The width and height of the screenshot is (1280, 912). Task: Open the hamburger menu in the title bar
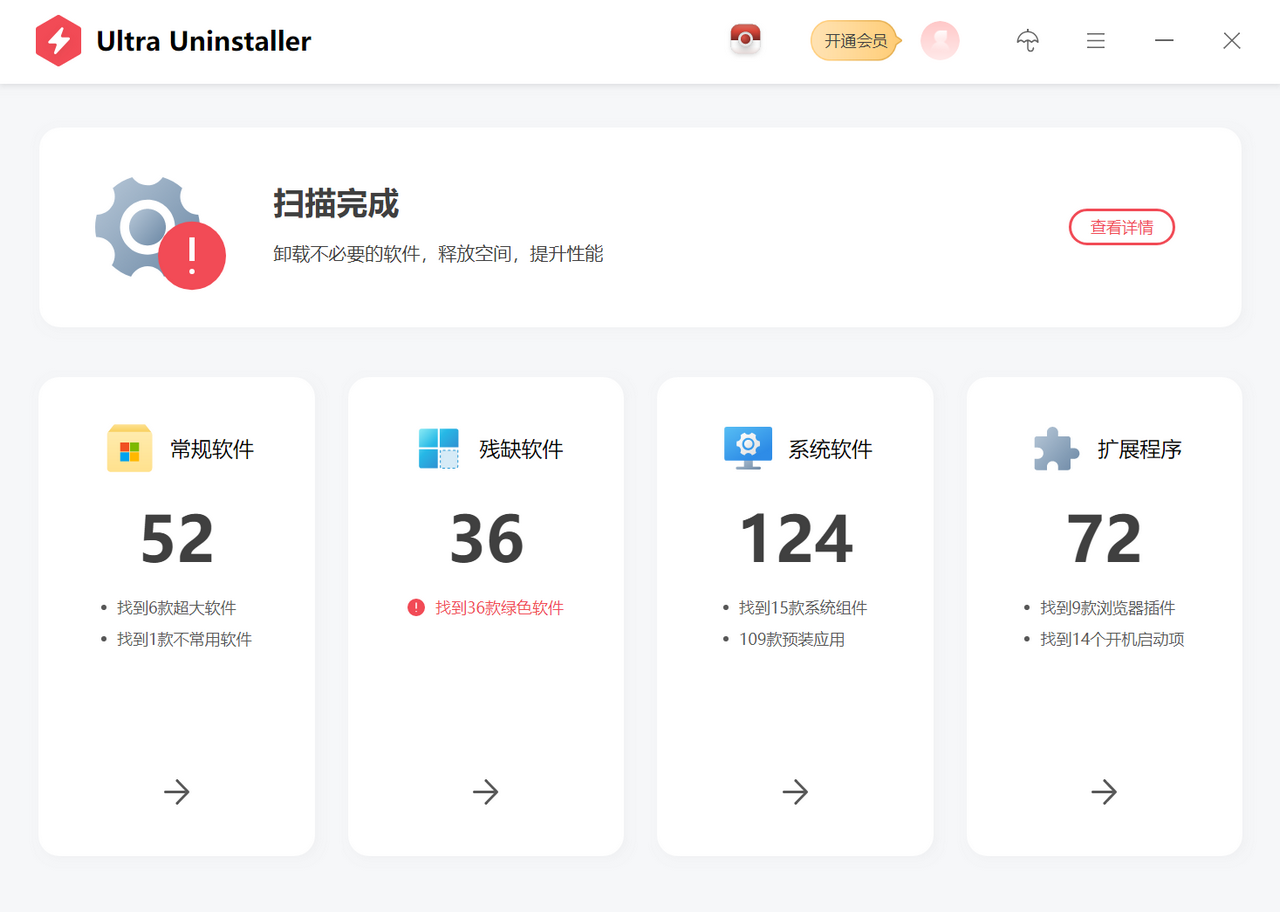pyautogui.click(x=1096, y=41)
